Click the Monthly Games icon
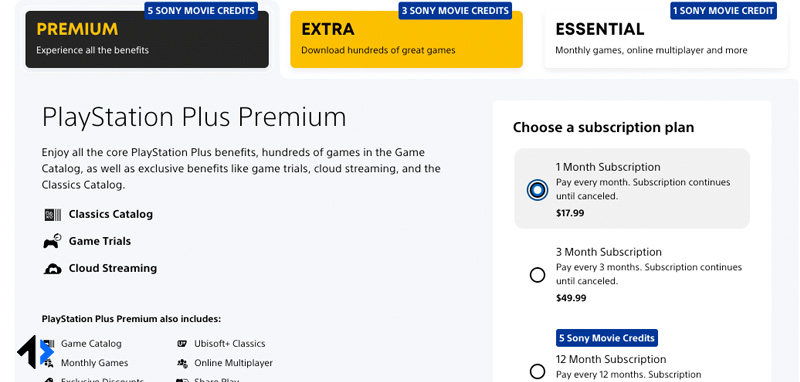Viewport: 800px width, 382px height. (x=48, y=363)
